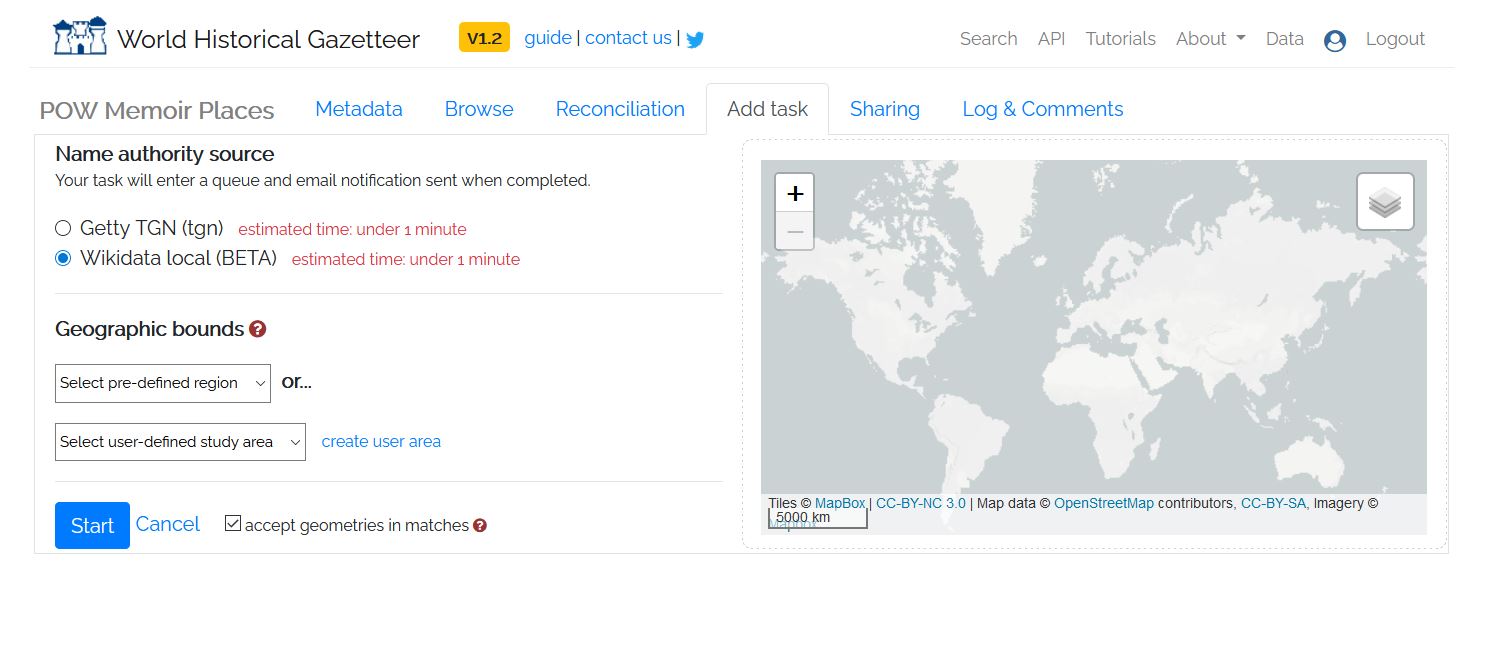Image resolution: width=1496 pixels, height=671 pixels.
Task: Open the Select pre-defined region dropdown
Action: tap(163, 383)
